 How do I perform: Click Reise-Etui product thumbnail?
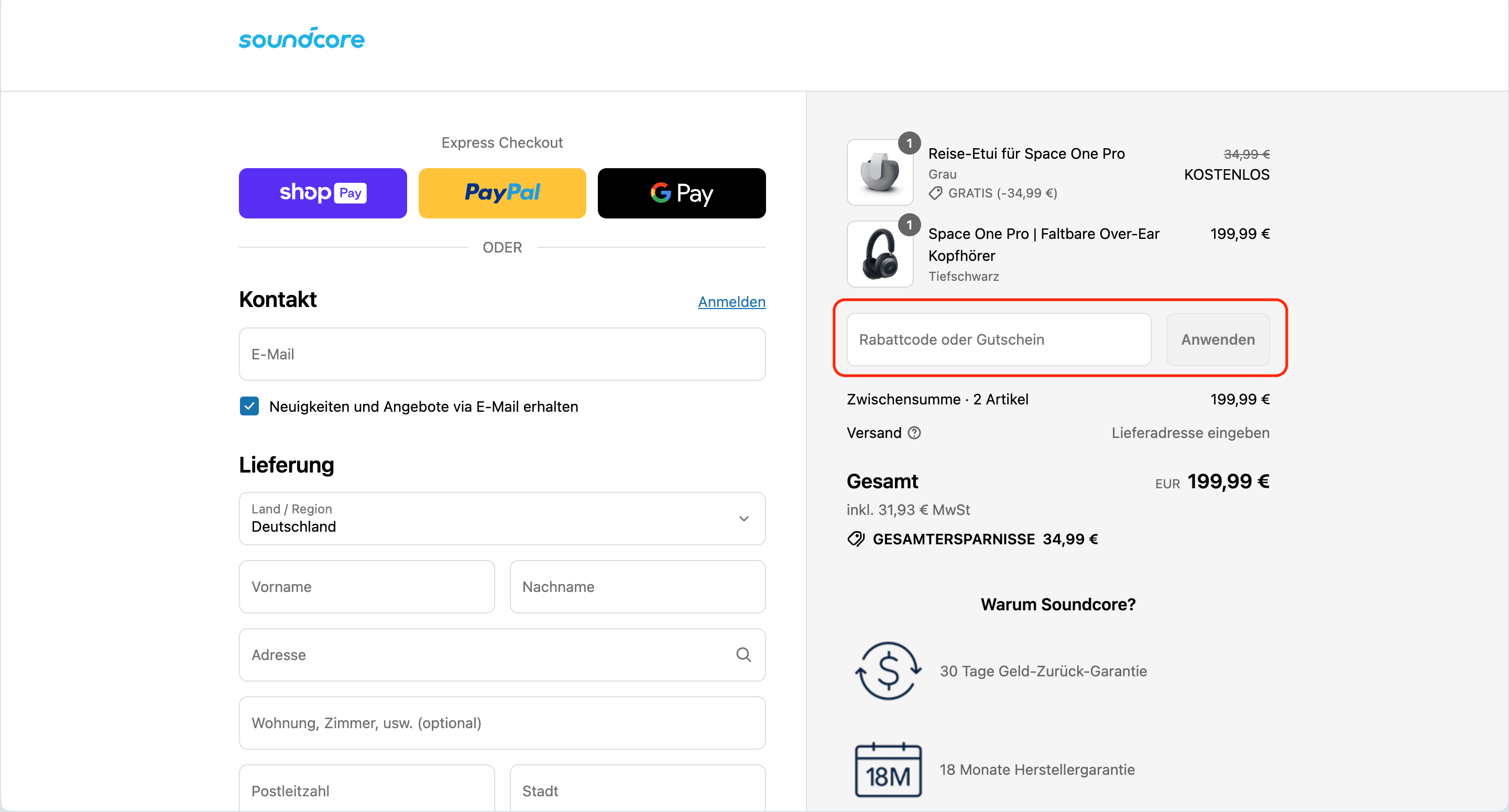tap(880, 172)
